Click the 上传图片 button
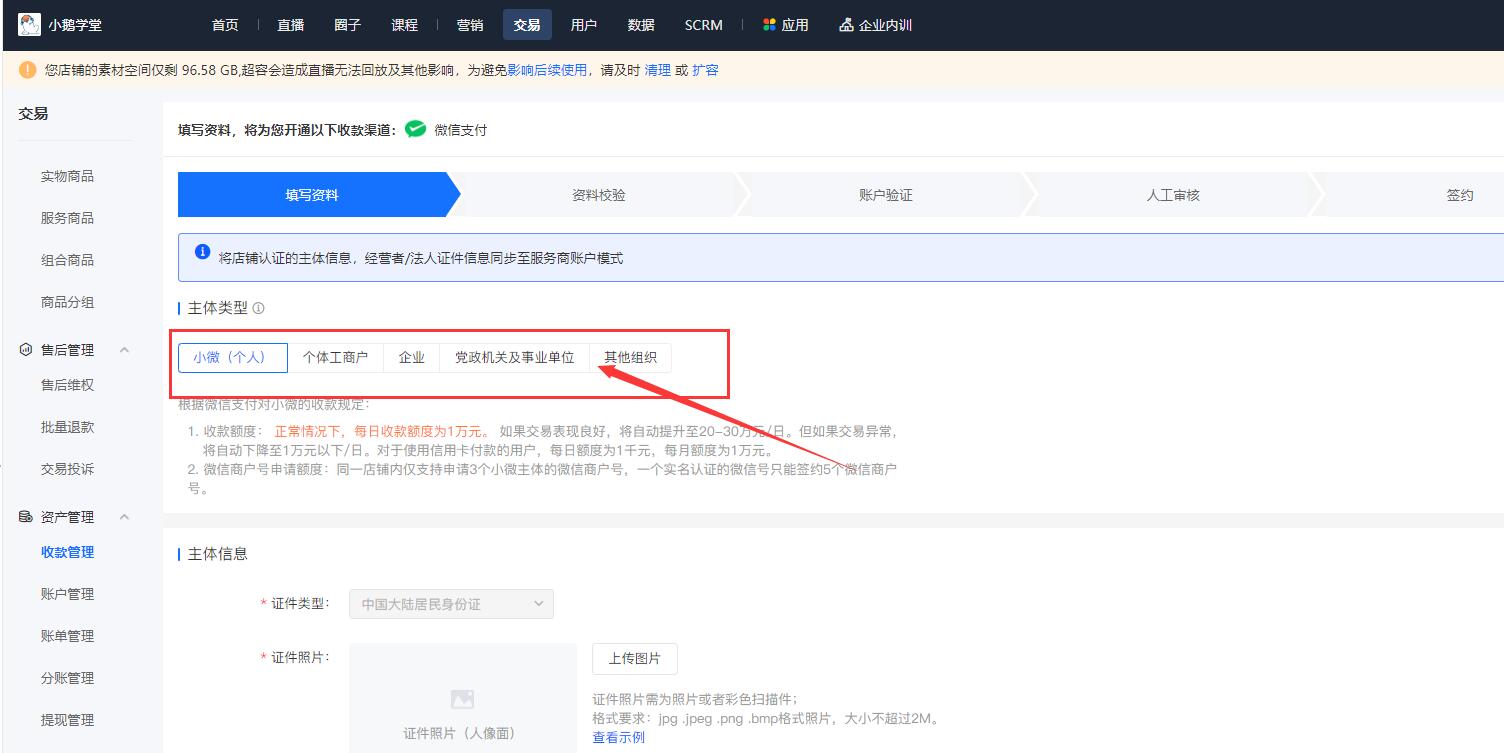This screenshot has height=753, width=1504. [634, 659]
